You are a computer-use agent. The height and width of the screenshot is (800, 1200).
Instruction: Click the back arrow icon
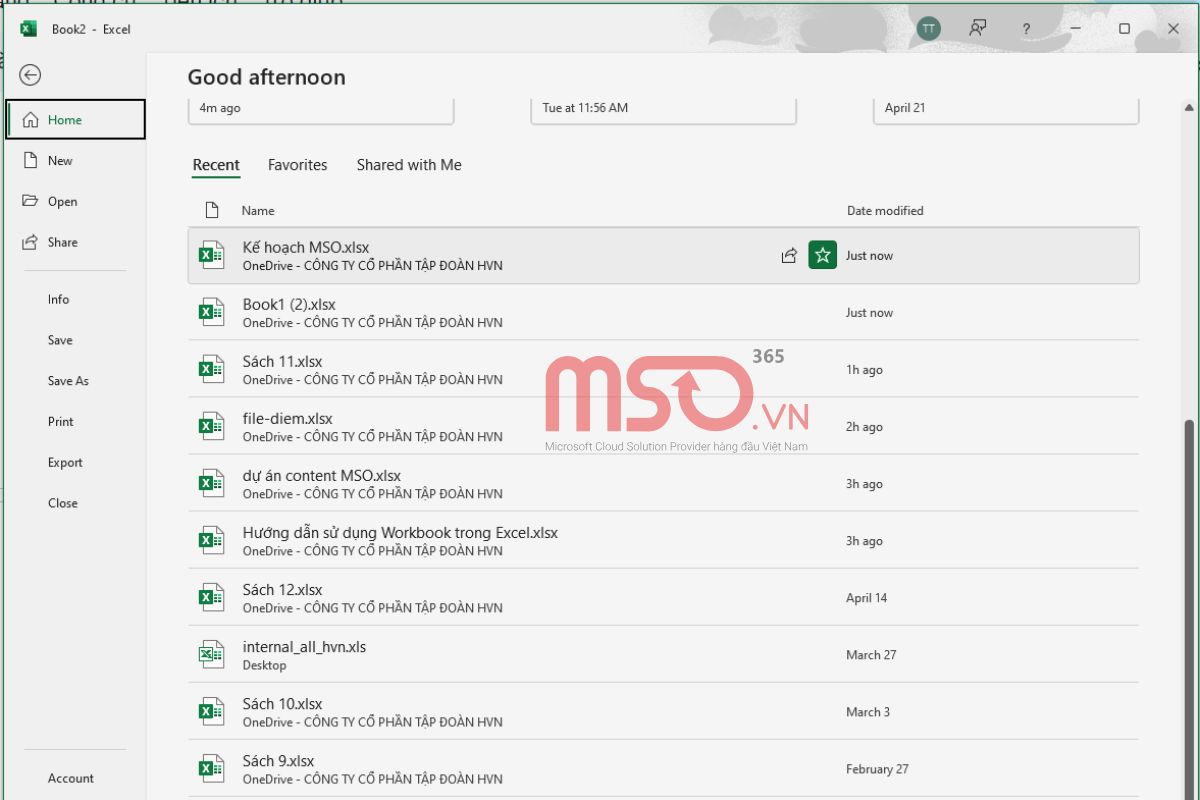click(x=30, y=75)
